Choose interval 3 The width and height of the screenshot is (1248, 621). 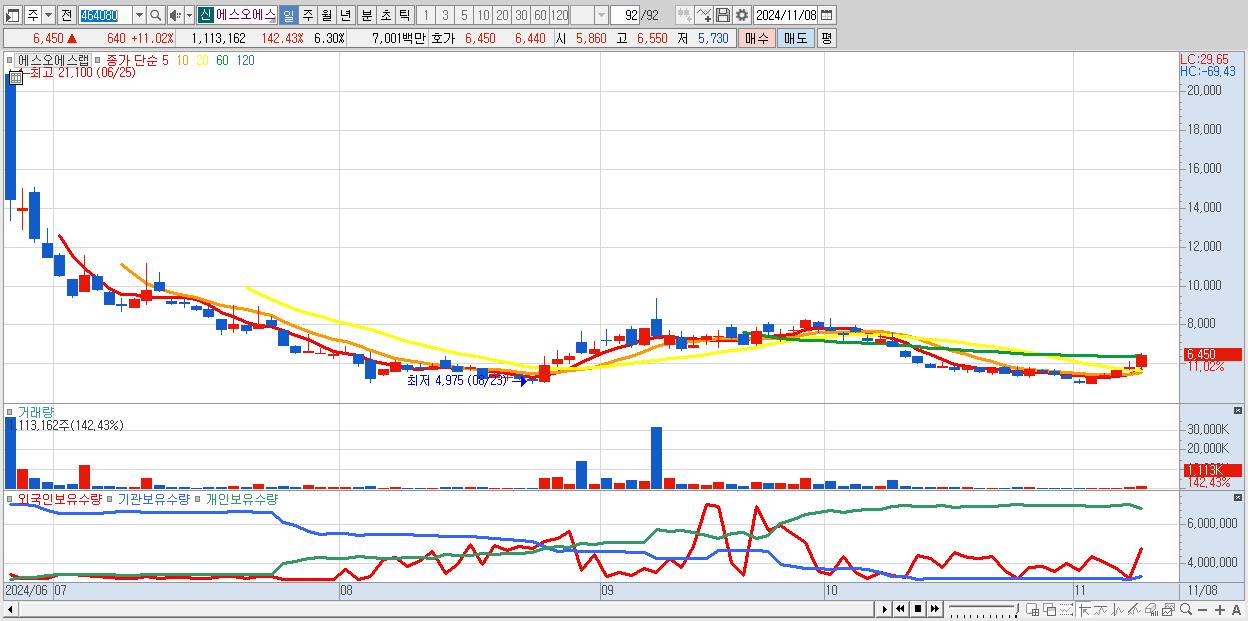click(445, 16)
